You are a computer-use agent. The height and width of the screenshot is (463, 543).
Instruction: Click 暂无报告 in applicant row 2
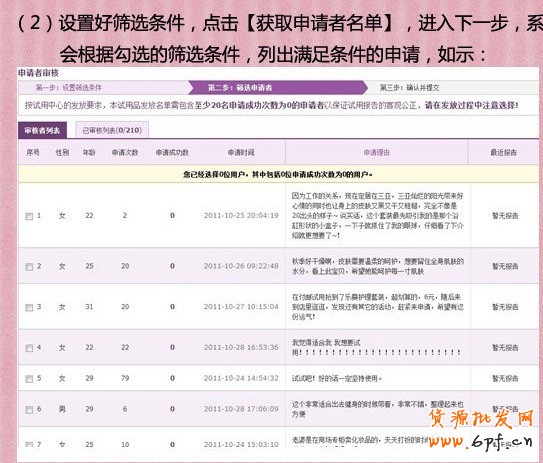click(x=505, y=266)
